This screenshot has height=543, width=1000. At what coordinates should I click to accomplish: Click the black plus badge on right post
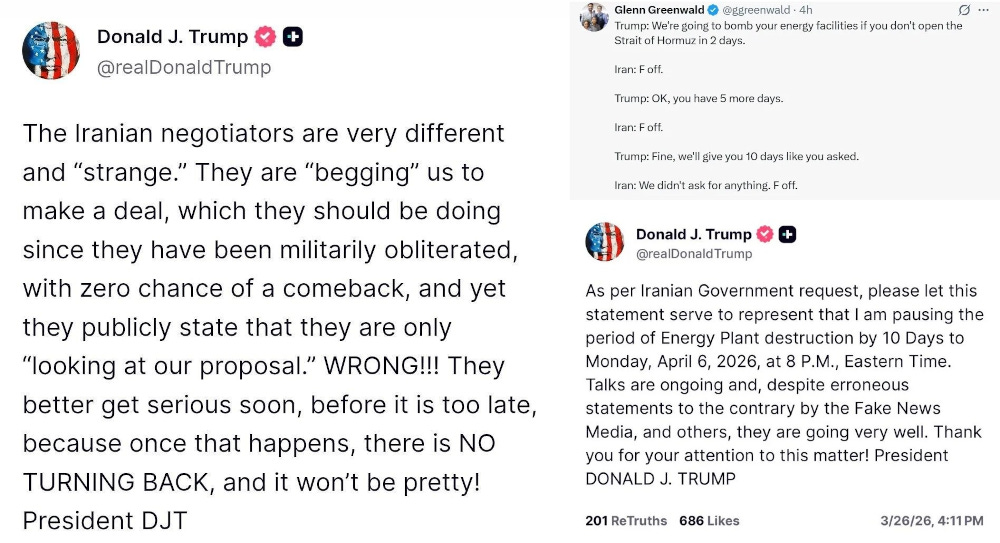click(788, 234)
